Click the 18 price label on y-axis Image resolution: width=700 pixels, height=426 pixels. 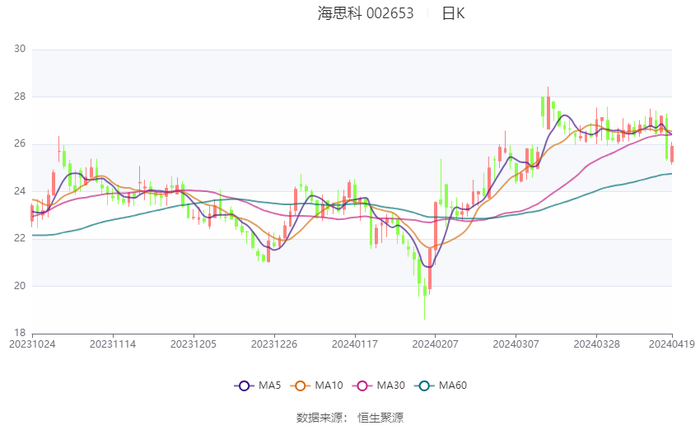(x=19, y=333)
